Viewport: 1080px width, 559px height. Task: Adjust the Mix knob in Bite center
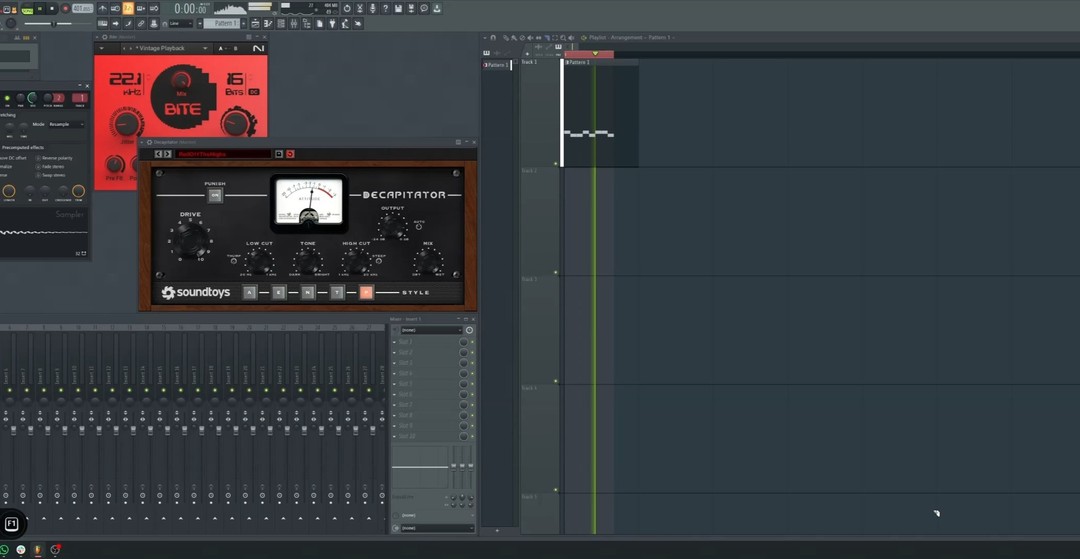(181, 81)
